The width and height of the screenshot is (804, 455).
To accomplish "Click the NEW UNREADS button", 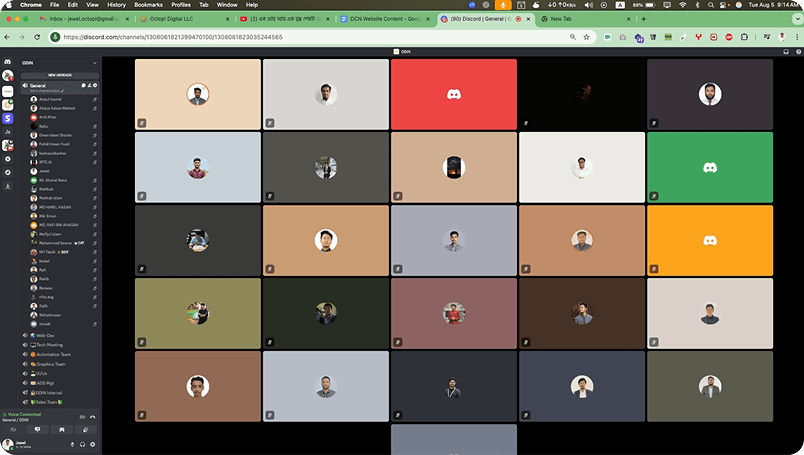I will tap(59, 75).
